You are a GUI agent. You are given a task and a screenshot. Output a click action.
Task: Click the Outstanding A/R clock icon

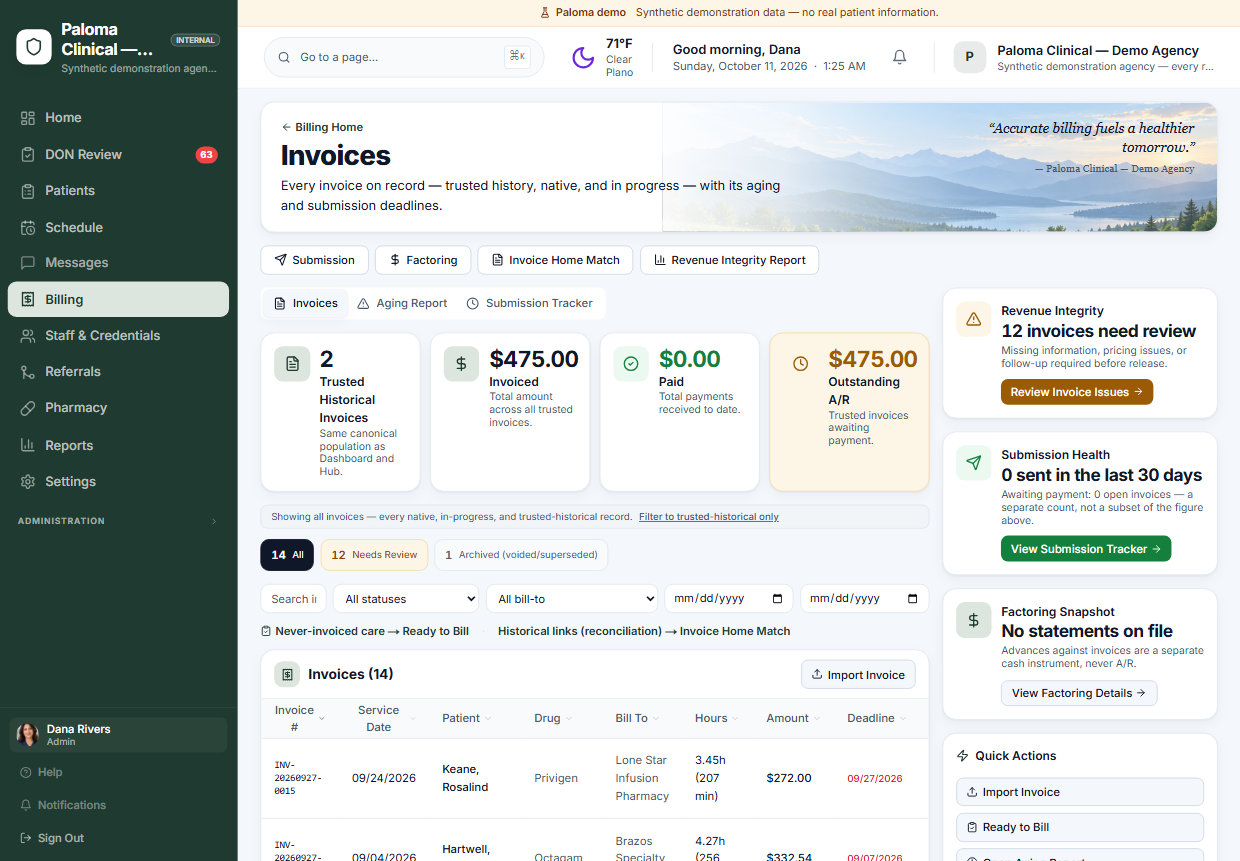[x=800, y=364]
